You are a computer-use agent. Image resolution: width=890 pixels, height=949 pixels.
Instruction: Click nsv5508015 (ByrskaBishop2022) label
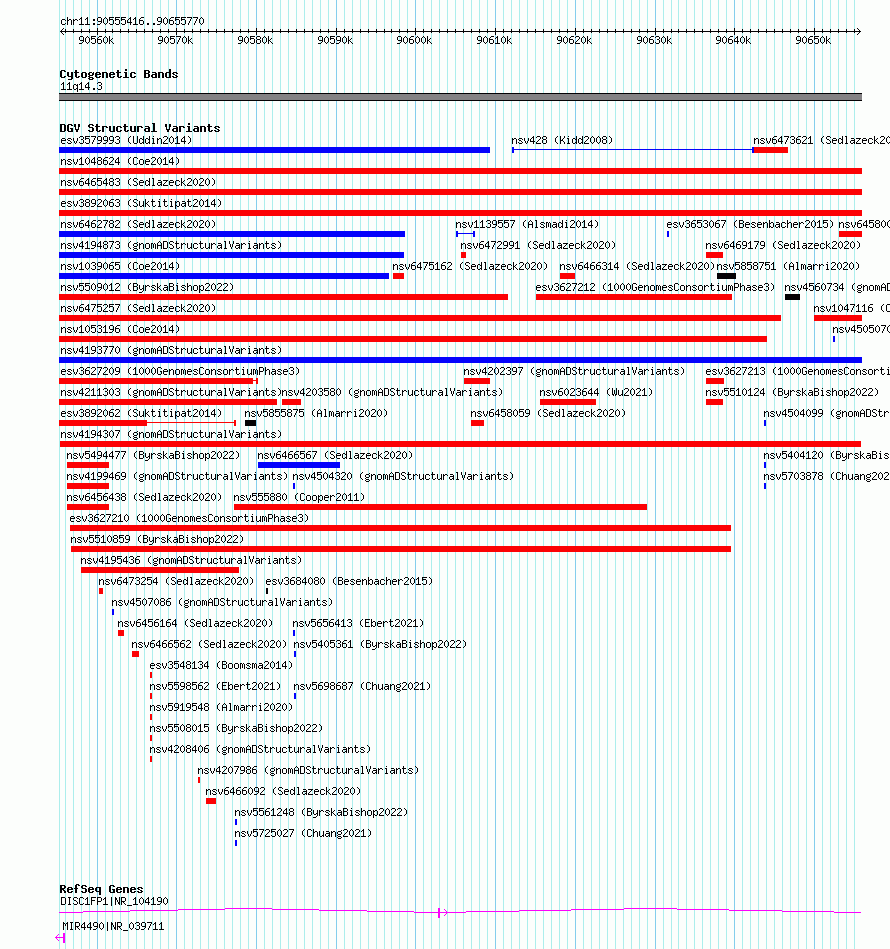pos(236,728)
